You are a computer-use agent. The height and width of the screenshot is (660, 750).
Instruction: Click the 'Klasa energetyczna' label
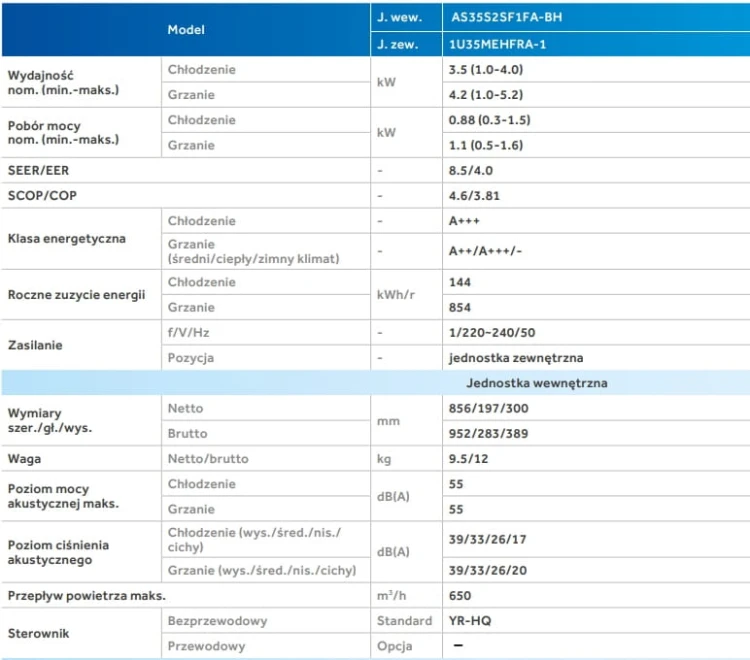[x=66, y=239]
